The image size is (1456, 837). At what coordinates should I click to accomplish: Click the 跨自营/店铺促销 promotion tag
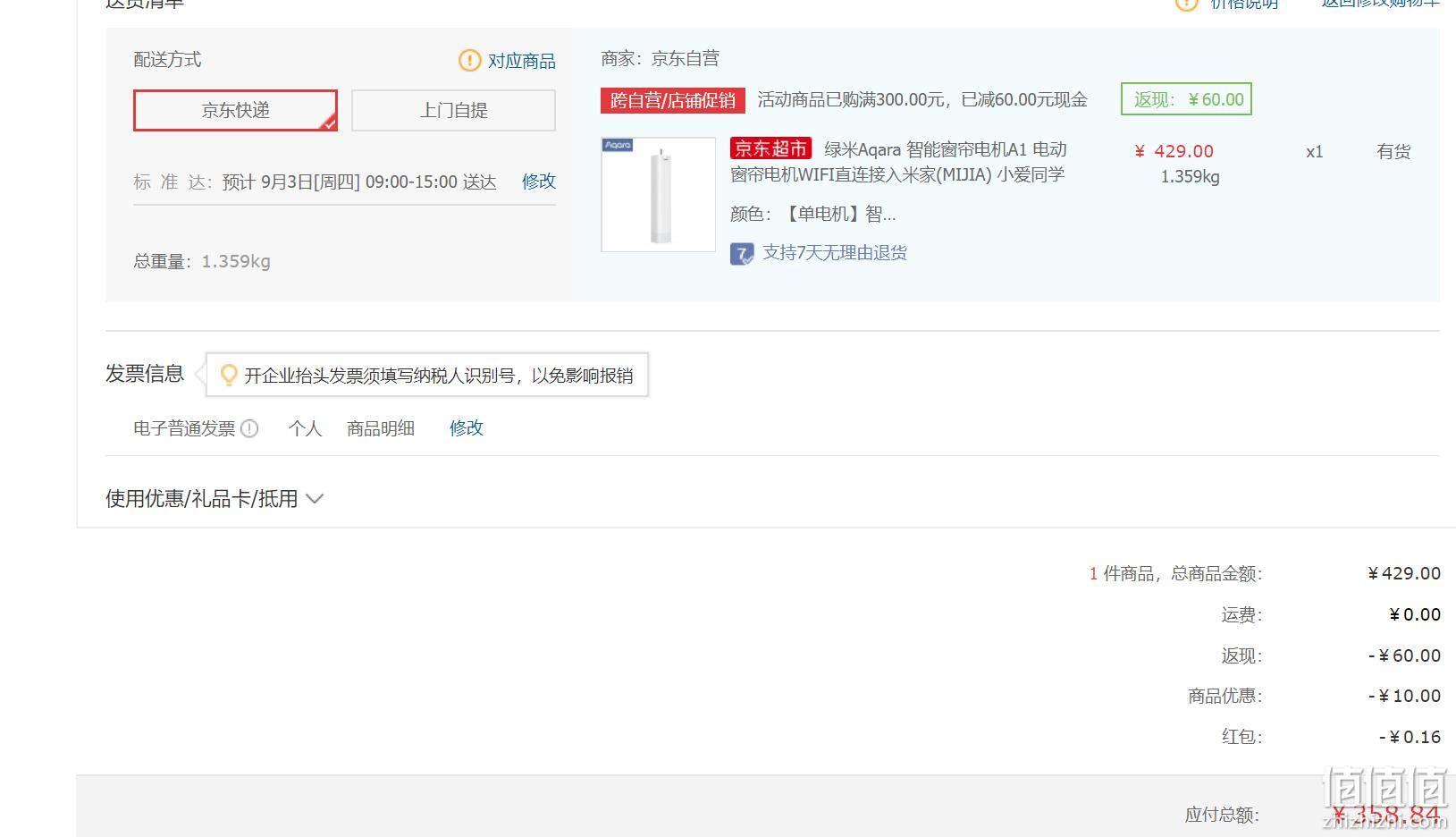pyautogui.click(x=672, y=100)
